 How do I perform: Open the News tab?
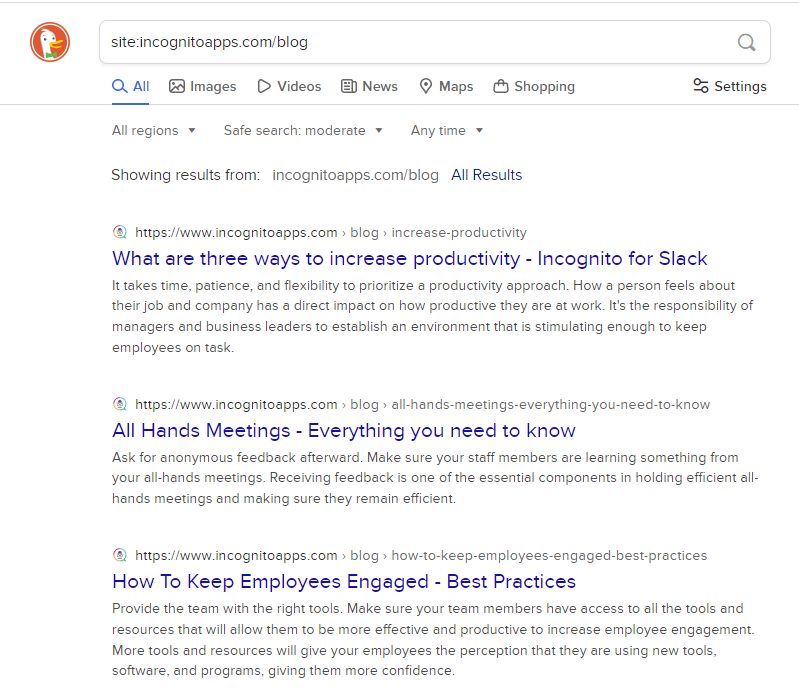coord(369,86)
